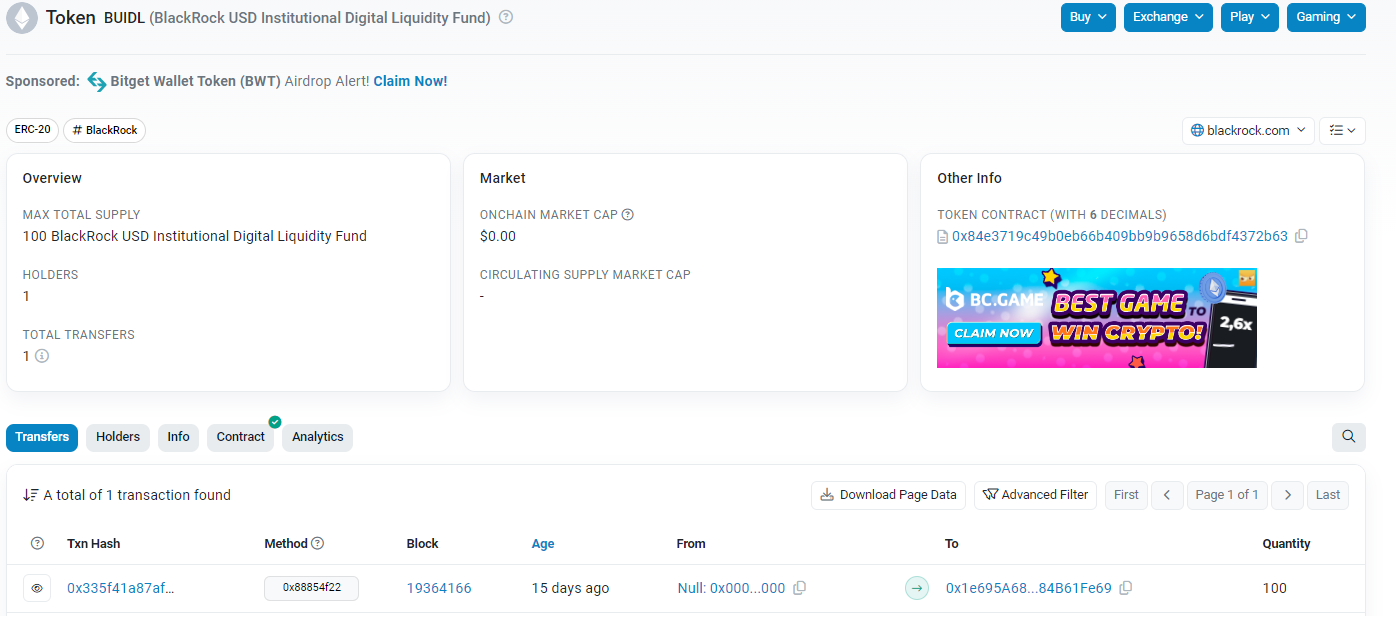
Task: Click the help icon next to token name
Action: (506, 17)
